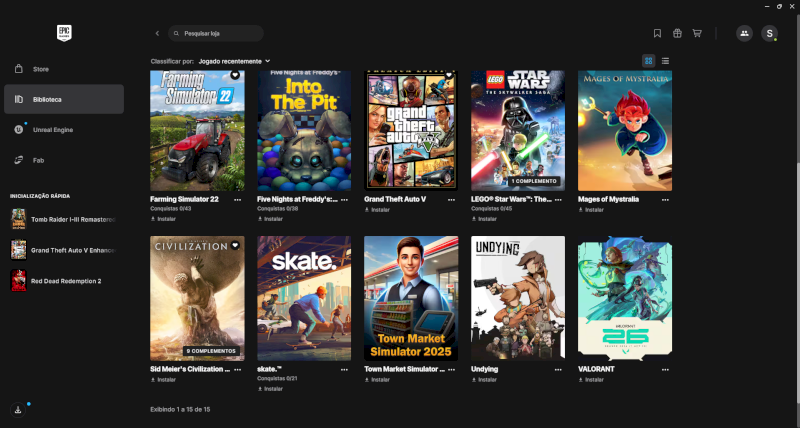Click Conquistas 0/43 under Farming Simulator 22
The height and width of the screenshot is (428, 800).
170,209
